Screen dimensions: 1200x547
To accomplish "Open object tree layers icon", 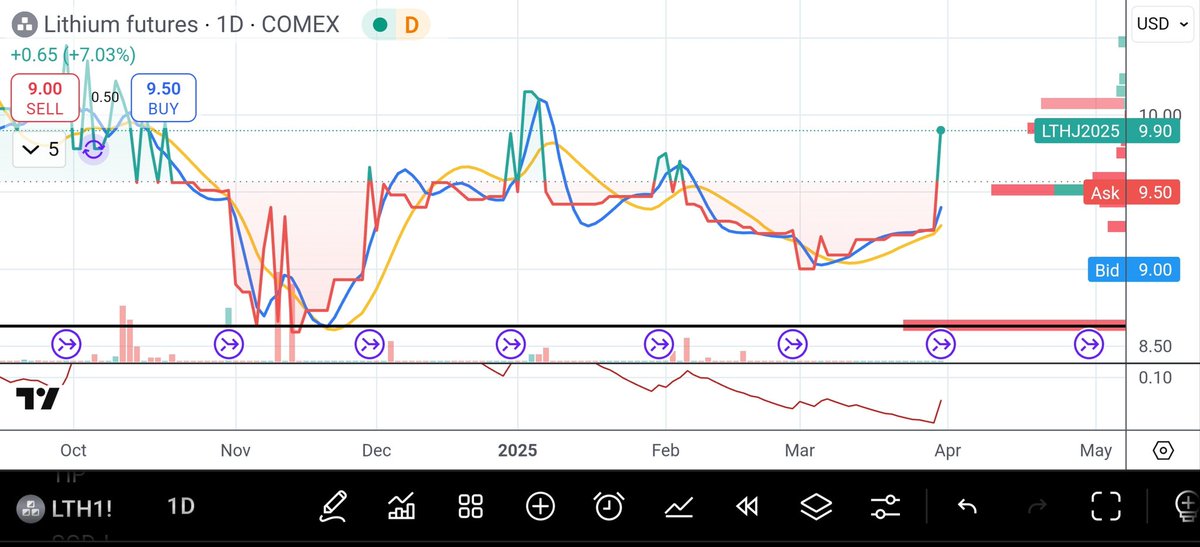I will 816,506.
